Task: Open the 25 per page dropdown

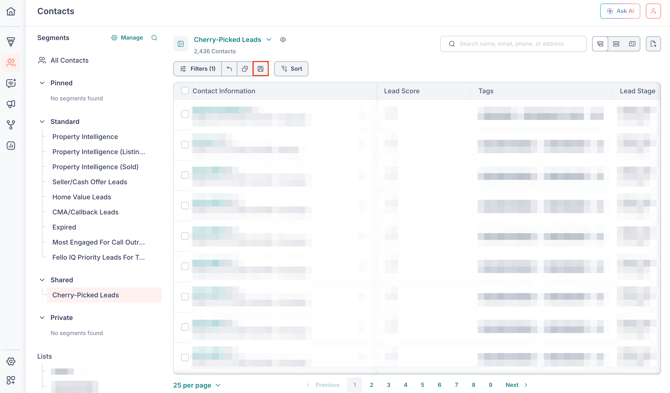Action: 197,385
